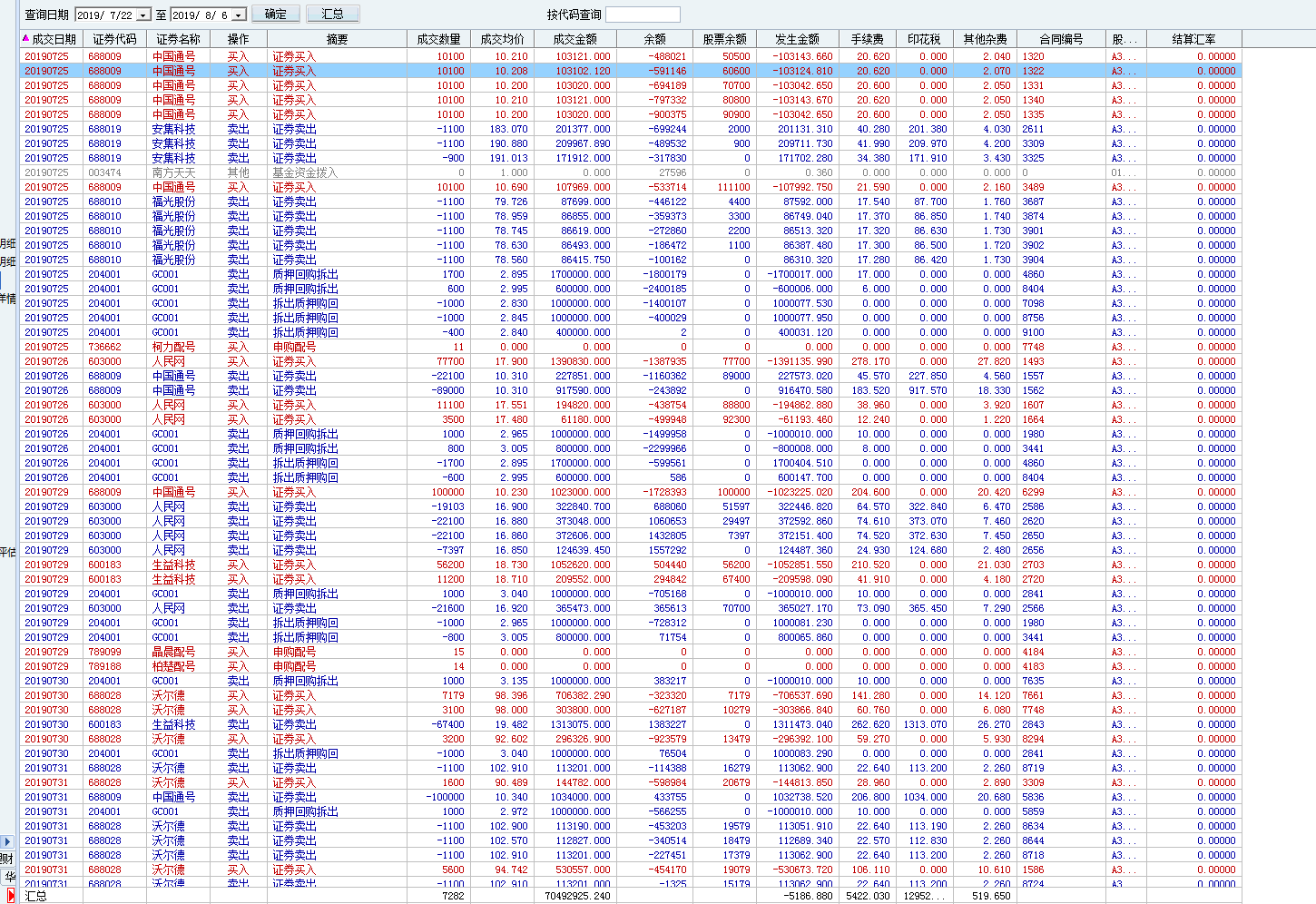The height and width of the screenshot is (904, 1316).
Task: Sort by the 证券名称 column header
Action: pyautogui.click(x=178, y=39)
